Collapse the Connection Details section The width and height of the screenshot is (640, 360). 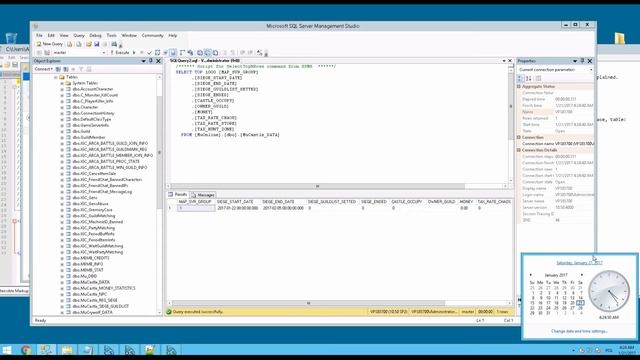519,150
